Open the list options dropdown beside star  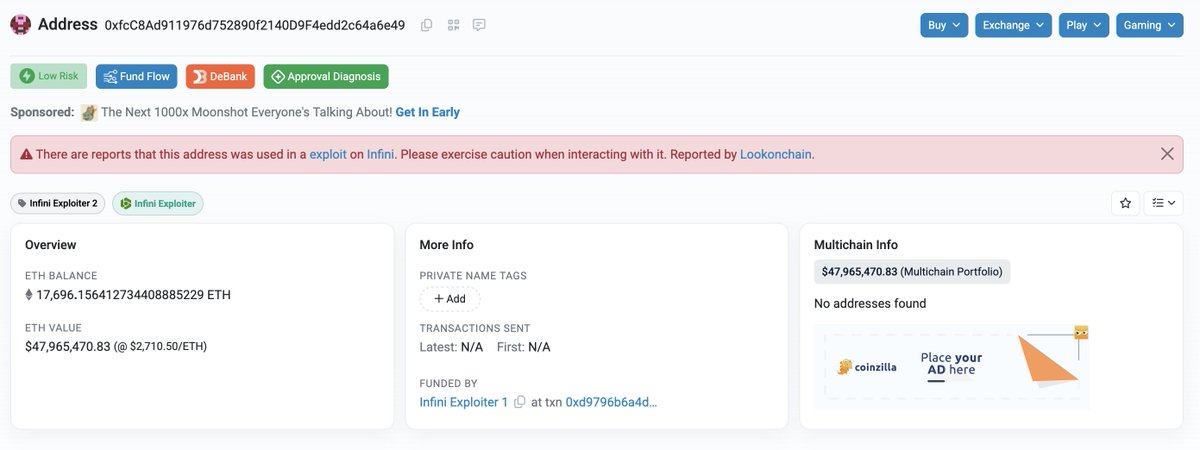click(x=1163, y=203)
